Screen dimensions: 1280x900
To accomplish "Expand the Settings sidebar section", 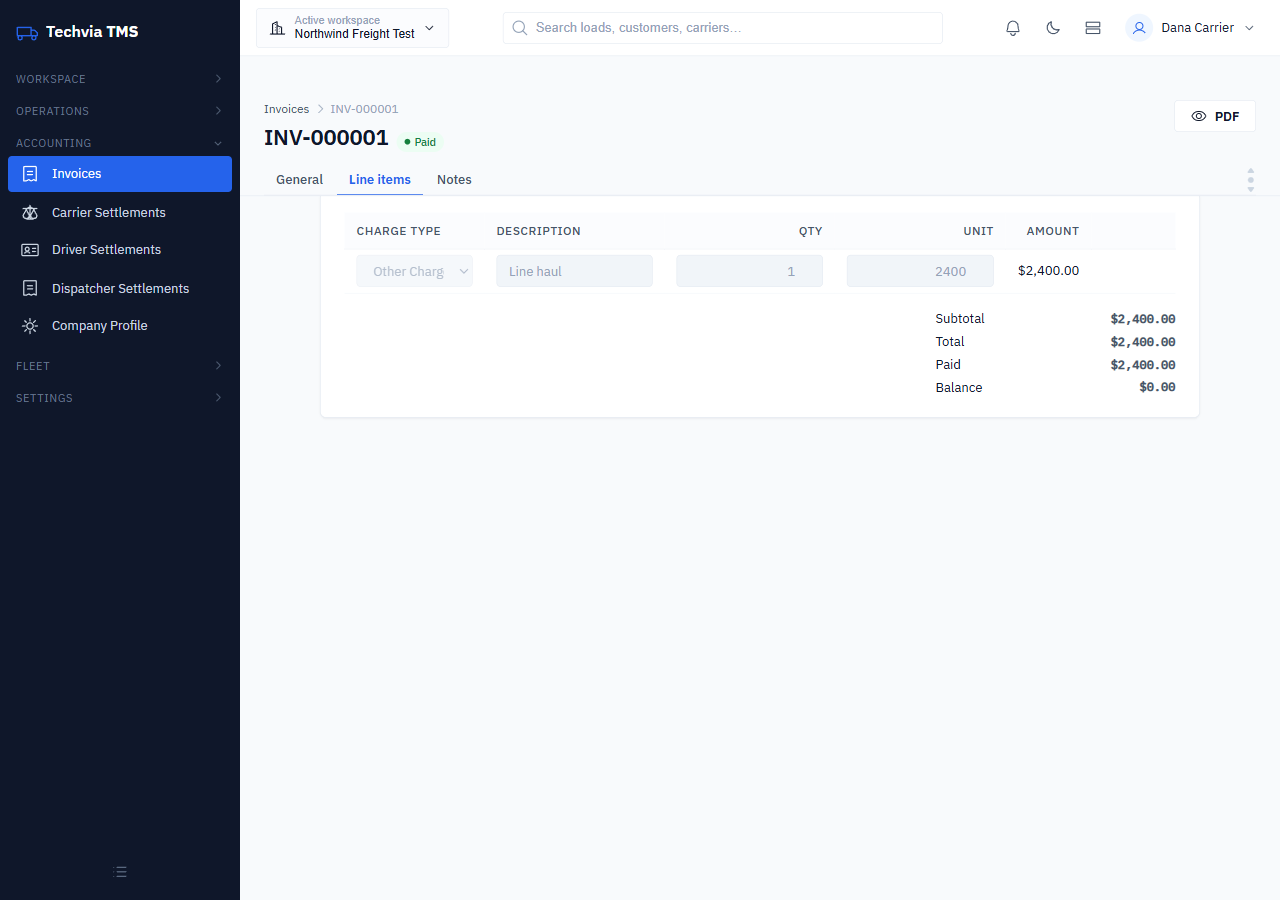I will click(x=120, y=398).
